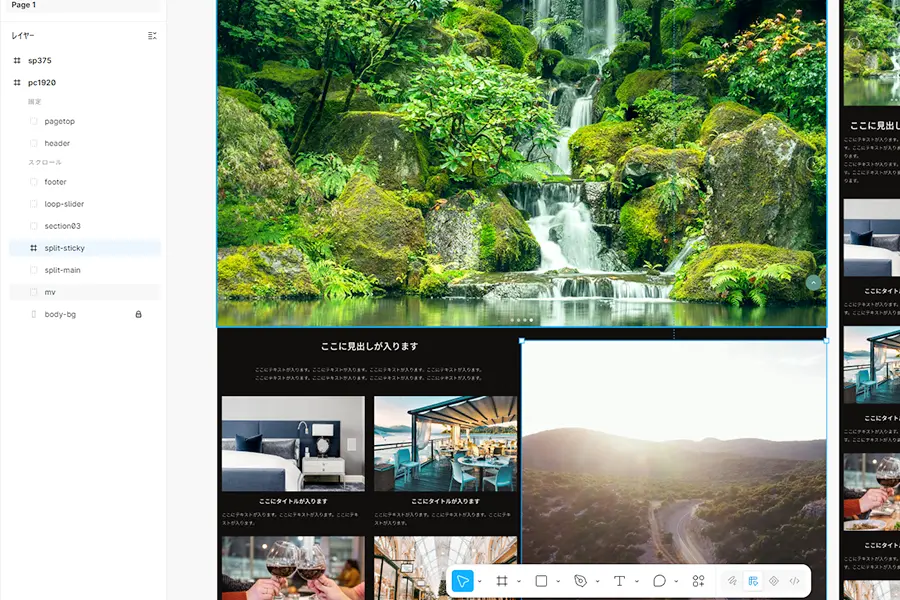Click heading ここに見出しが入ります in pc1920 frame
Screen dimensions: 900x600
click(x=369, y=346)
